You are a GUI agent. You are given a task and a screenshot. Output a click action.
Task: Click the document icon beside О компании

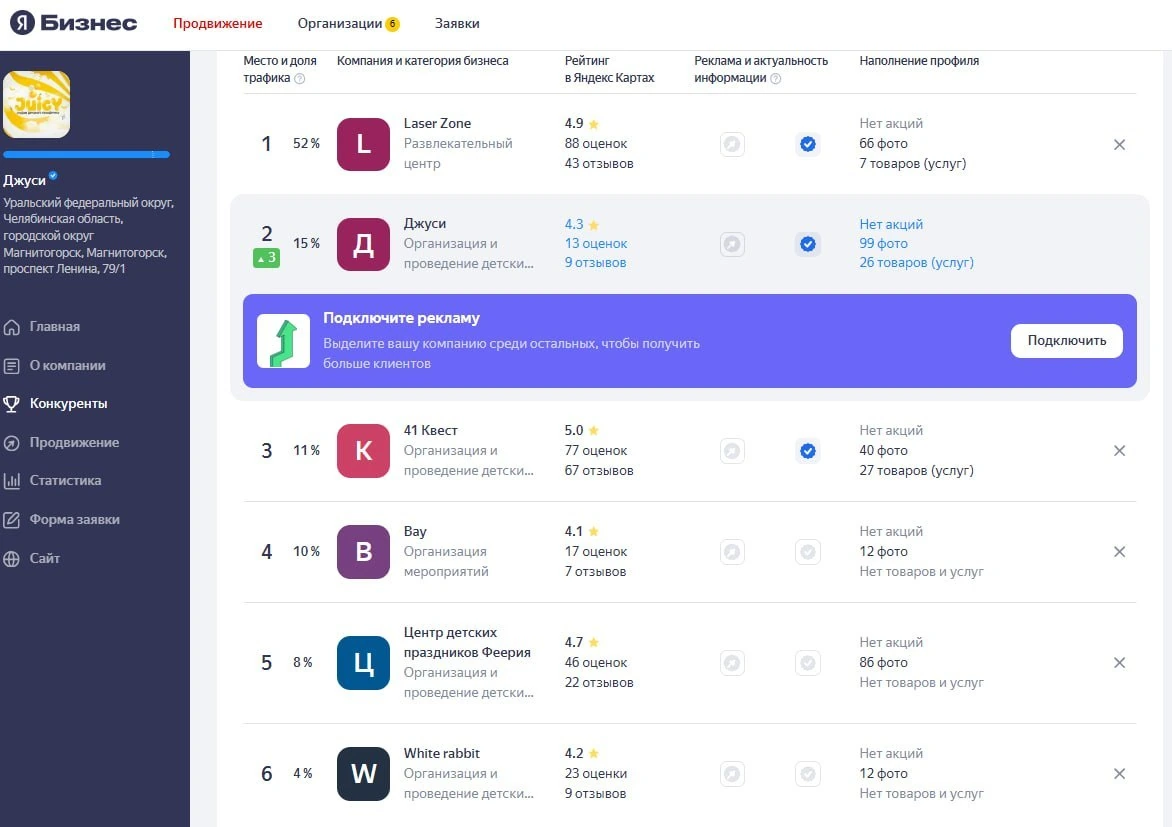coord(11,366)
